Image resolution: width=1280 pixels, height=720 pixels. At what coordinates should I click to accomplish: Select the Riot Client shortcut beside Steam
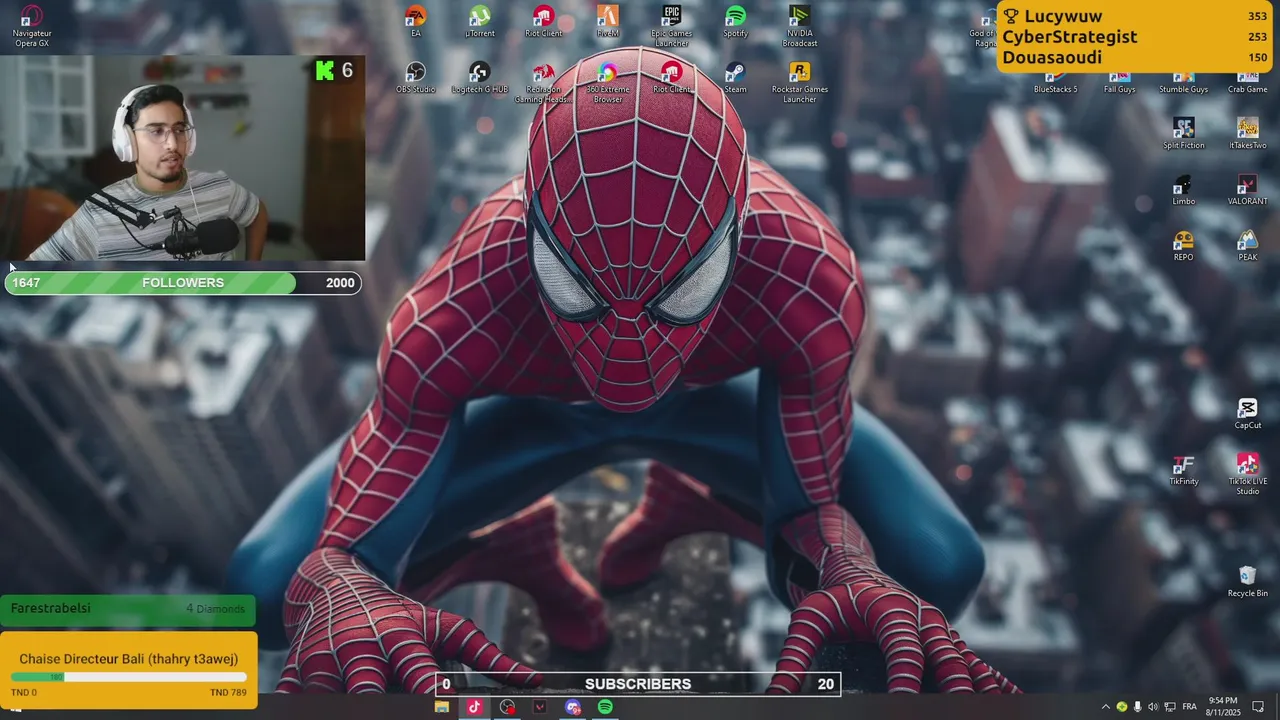click(672, 77)
